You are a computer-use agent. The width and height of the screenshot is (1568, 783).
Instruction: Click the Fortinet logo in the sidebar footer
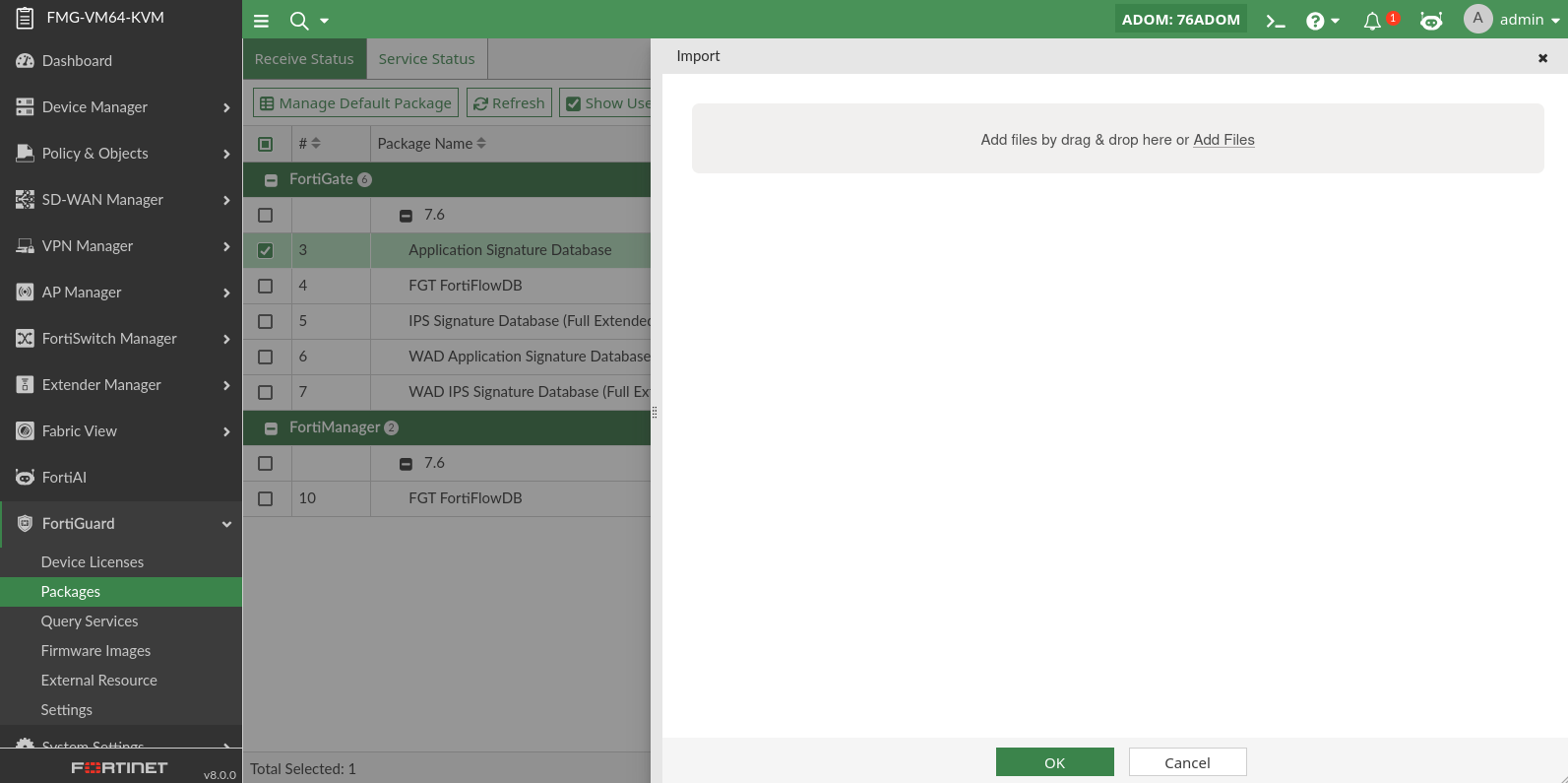click(119, 767)
